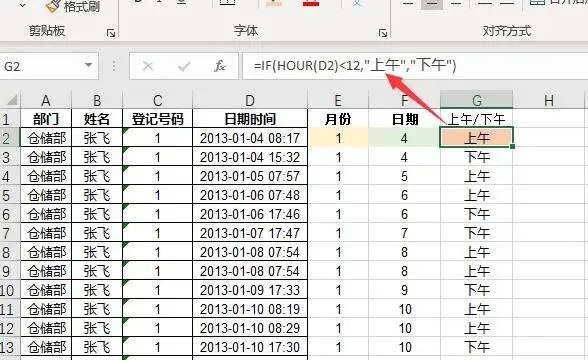
Task: Select column H header
Action: coord(549,100)
